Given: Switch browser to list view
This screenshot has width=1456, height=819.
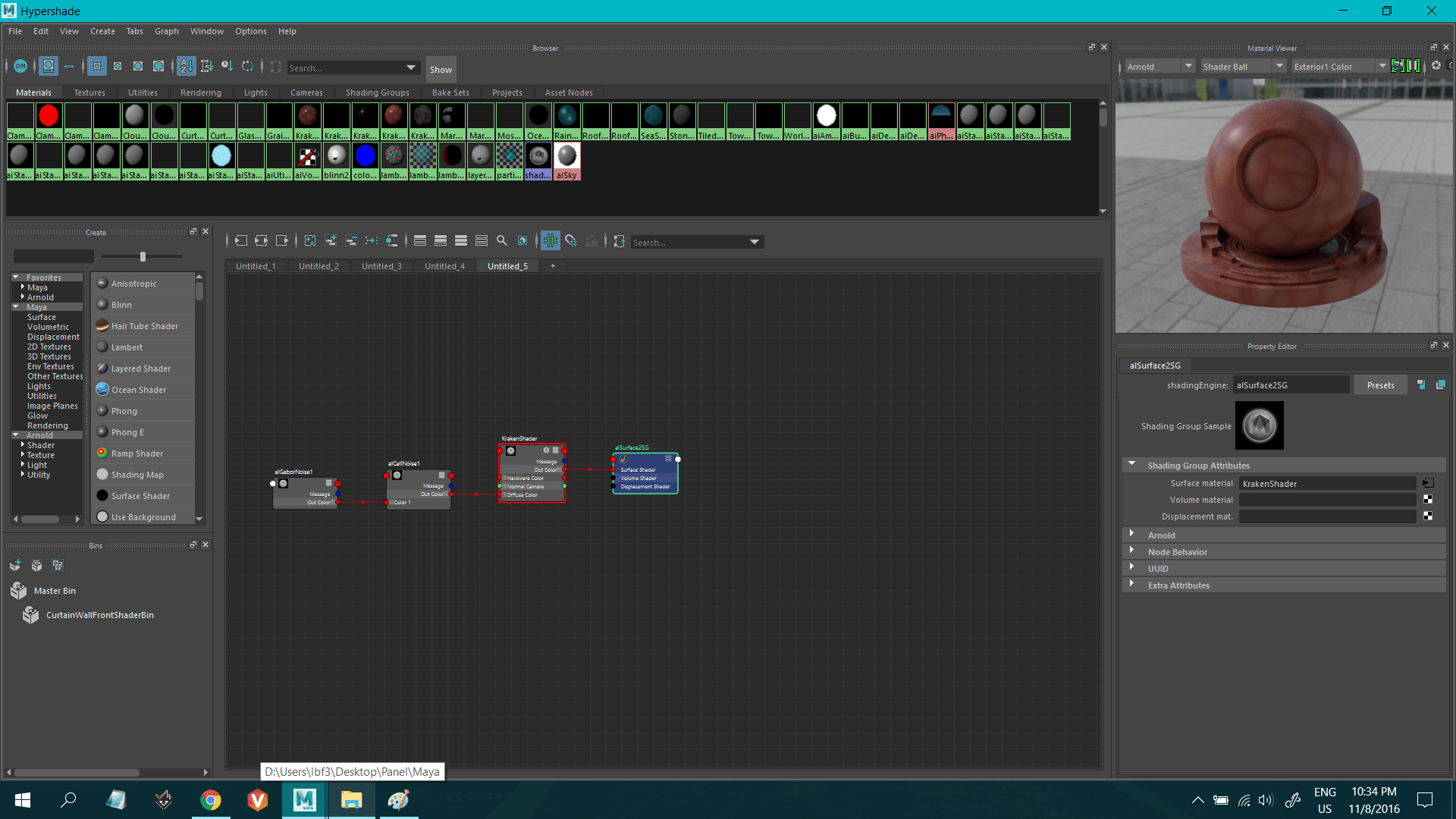Looking at the screenshot, I should coord(69,67).
